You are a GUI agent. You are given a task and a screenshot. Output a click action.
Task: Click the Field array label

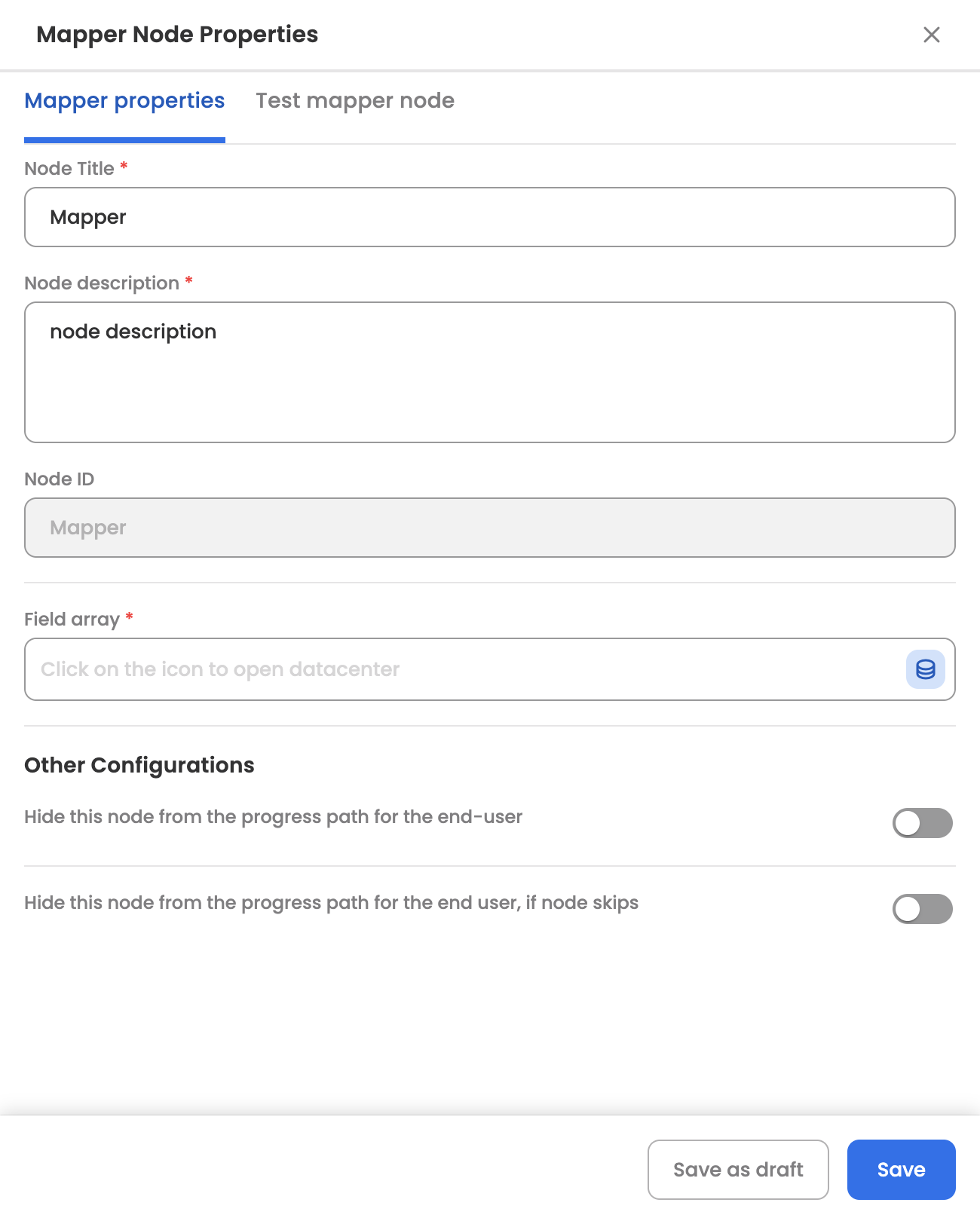coord(72,620)
